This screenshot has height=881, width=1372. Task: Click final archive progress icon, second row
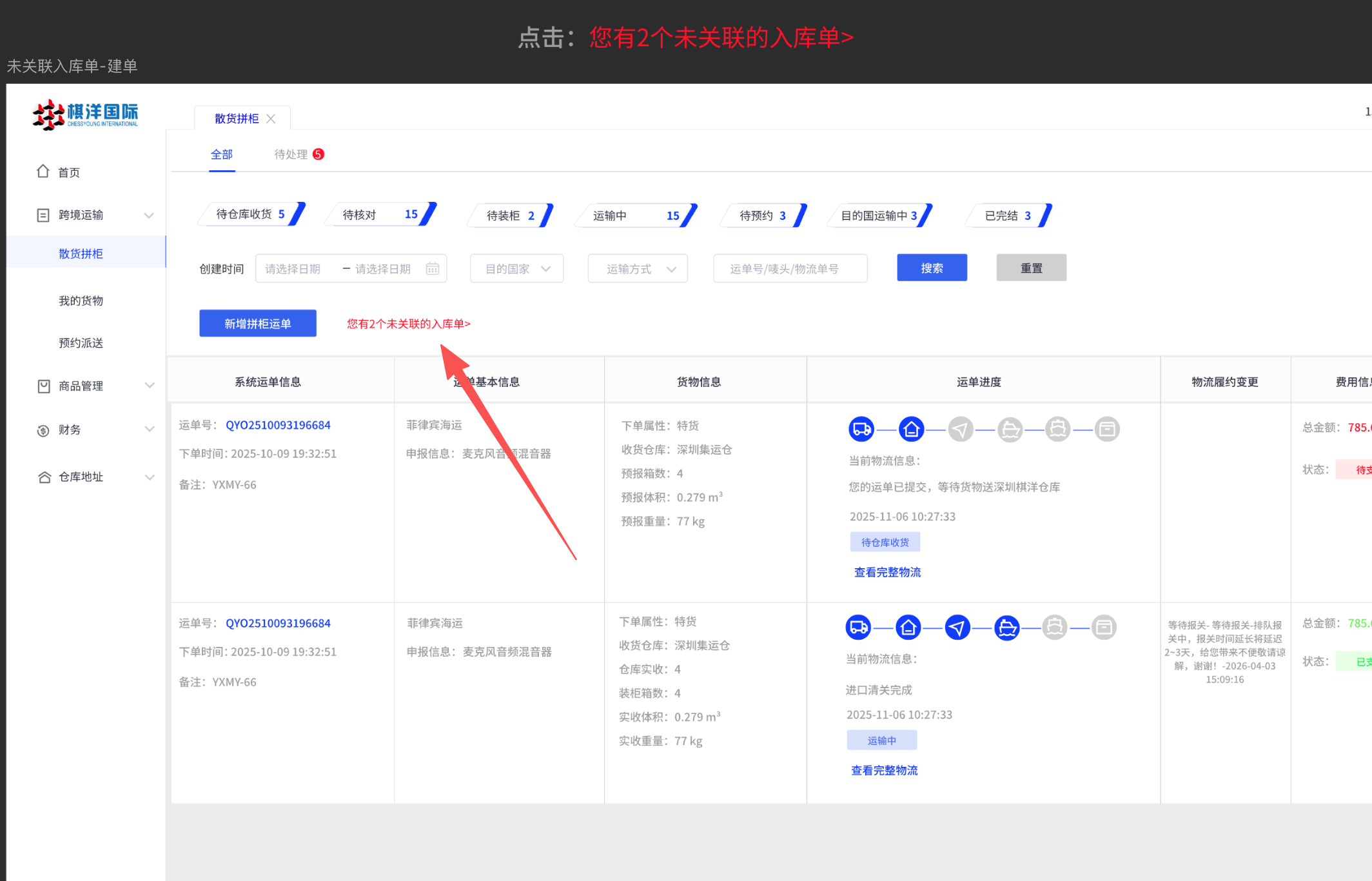click(1104, 627)
